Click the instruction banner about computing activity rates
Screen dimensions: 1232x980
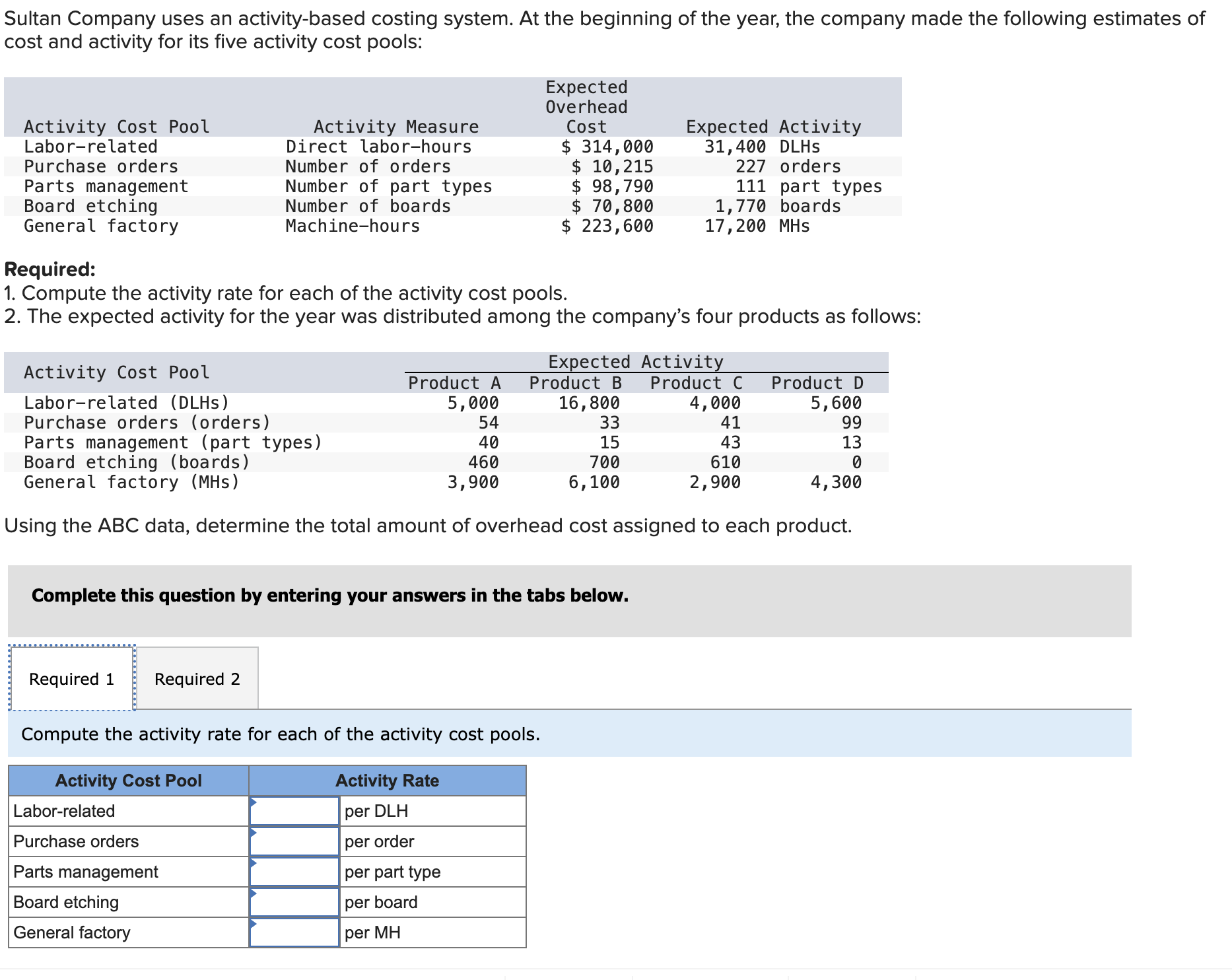(x=280, y=734)
